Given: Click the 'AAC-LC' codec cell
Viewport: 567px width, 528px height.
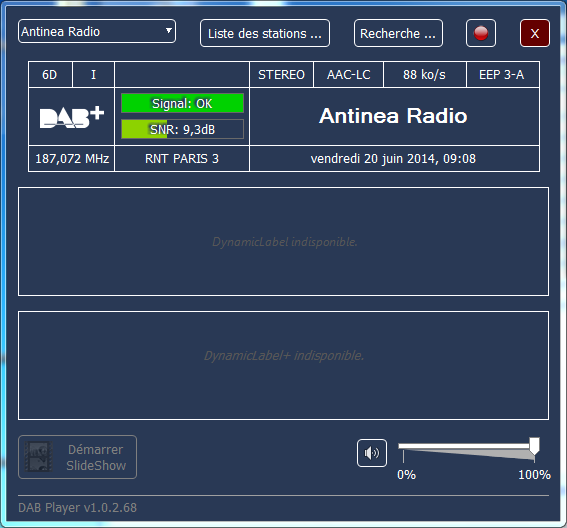Looking at the screenshot, I should click(x=348, y=74).
